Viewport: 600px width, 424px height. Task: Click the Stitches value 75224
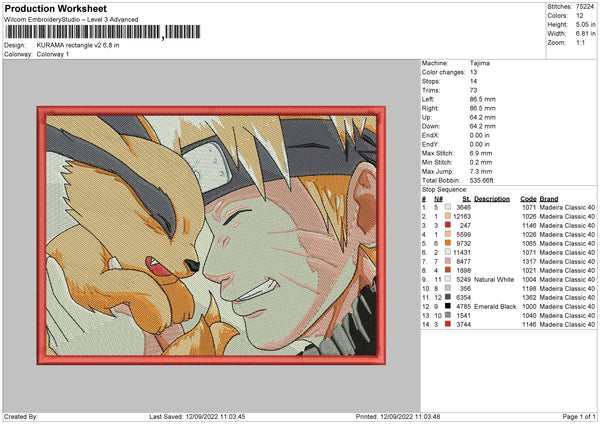(x=585, y=7)
